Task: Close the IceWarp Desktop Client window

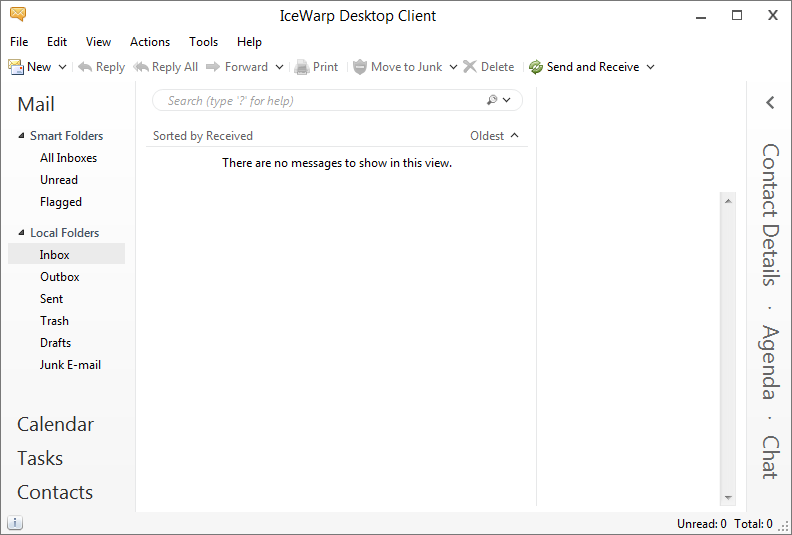Action: (x=773, y=16)
